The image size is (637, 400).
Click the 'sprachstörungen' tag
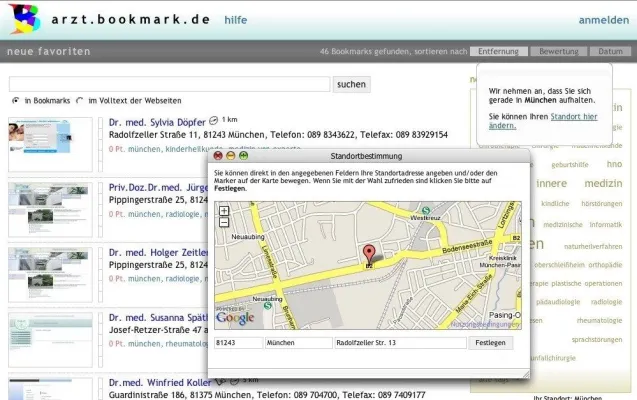pyautogui.click(x=597, y=339)
